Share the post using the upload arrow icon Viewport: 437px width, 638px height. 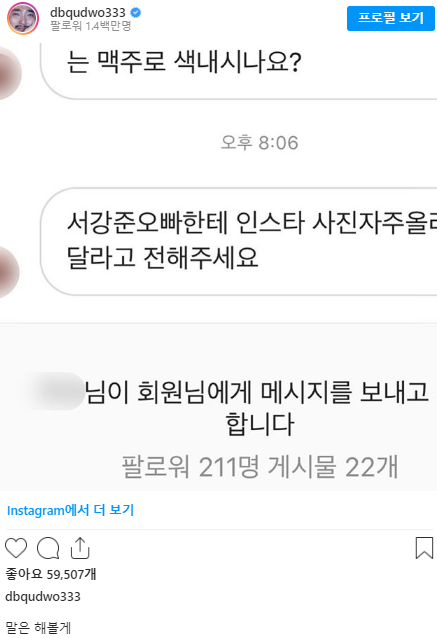(80, 548)
